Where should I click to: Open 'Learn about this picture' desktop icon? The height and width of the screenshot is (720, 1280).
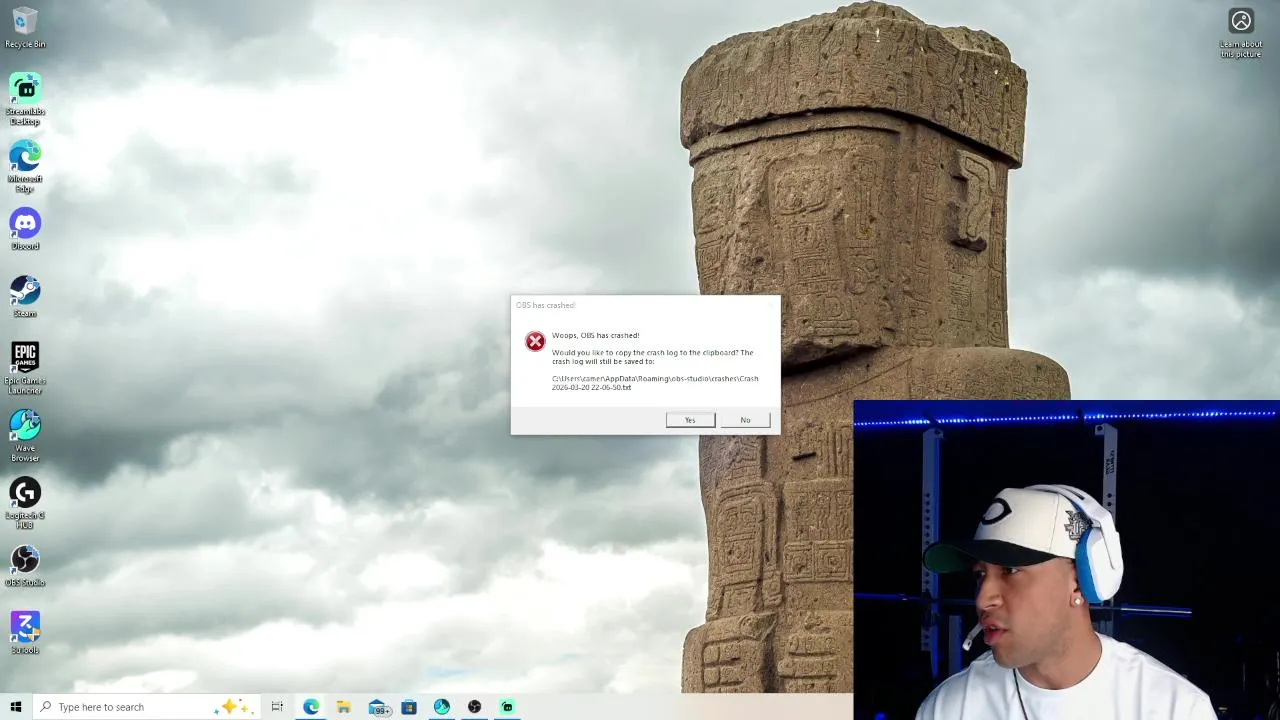(1241, 32)
